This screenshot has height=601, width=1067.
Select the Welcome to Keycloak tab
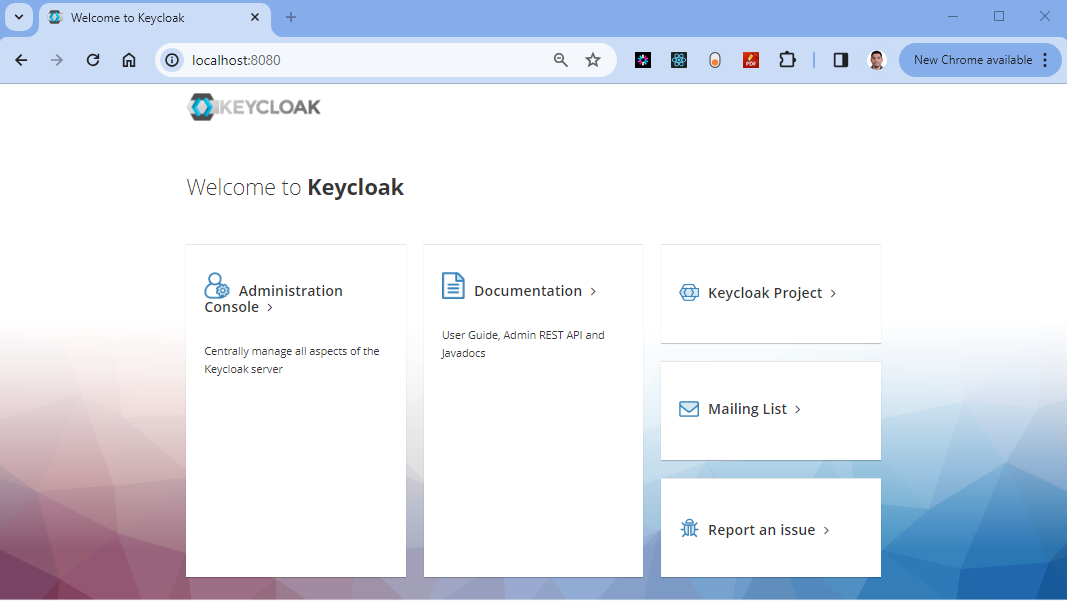click(155, 18)
